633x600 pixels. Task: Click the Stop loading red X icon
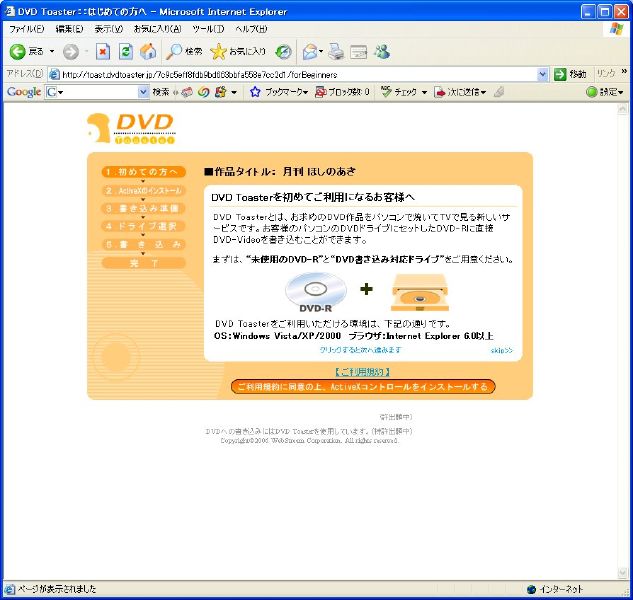pyautogui.click(x=103, y=51)
